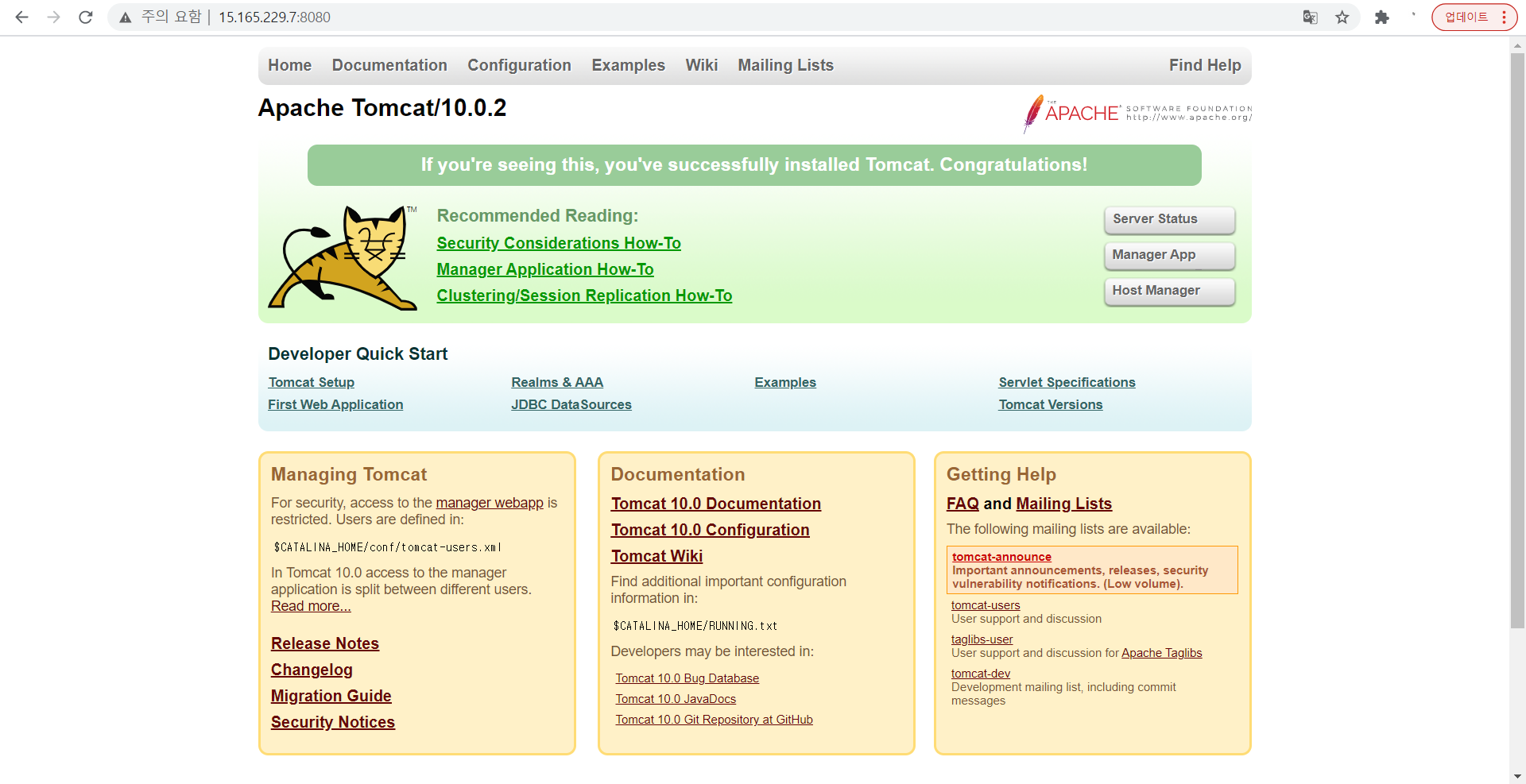The width and height of the screenshot is (1526, 784).
Task: Click the Manager App button
Action: coord(1169,255)
